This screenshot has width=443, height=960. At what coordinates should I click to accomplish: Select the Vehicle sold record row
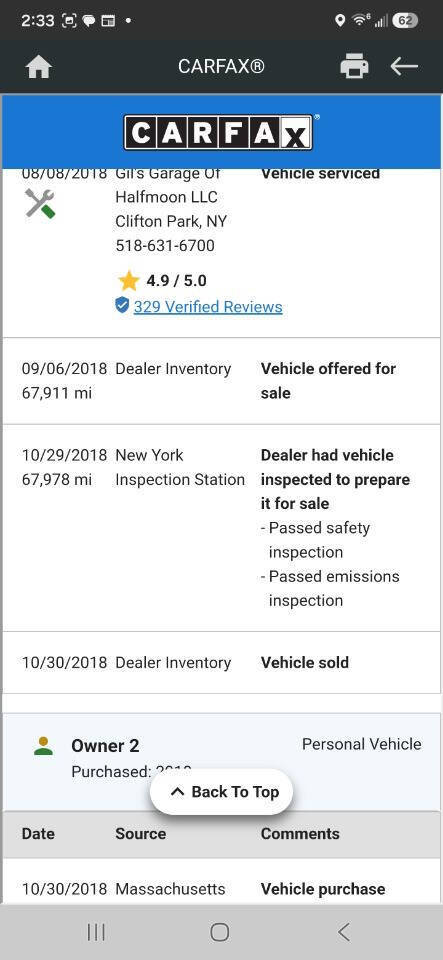(x=222, y=662)
